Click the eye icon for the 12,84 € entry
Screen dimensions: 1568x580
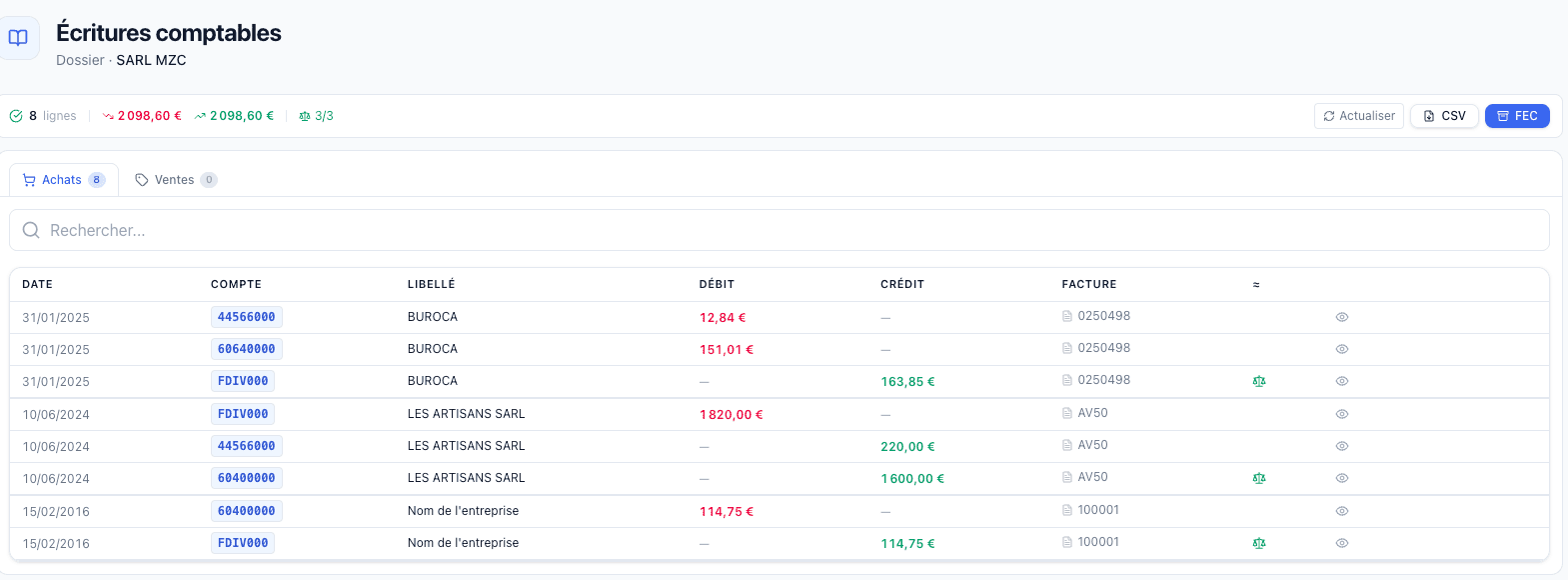pyautogui.click(x=1342, y=317)
